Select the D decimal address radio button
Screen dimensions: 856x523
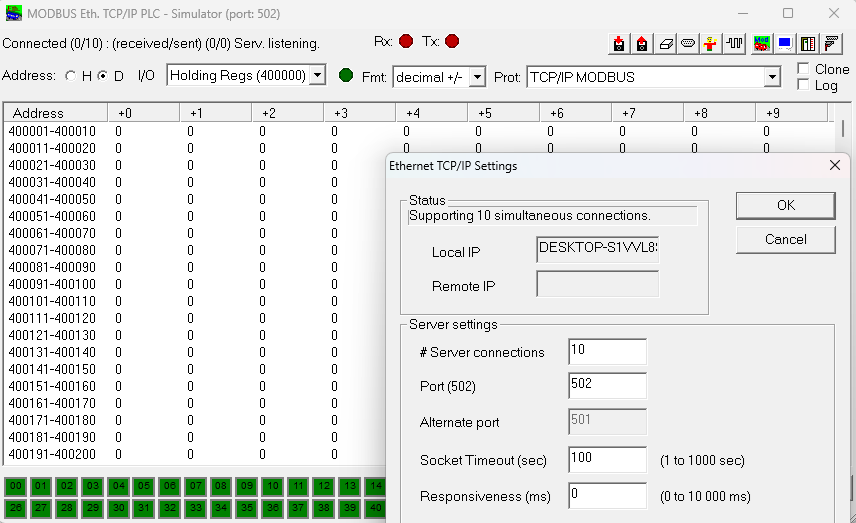[102, 76]
